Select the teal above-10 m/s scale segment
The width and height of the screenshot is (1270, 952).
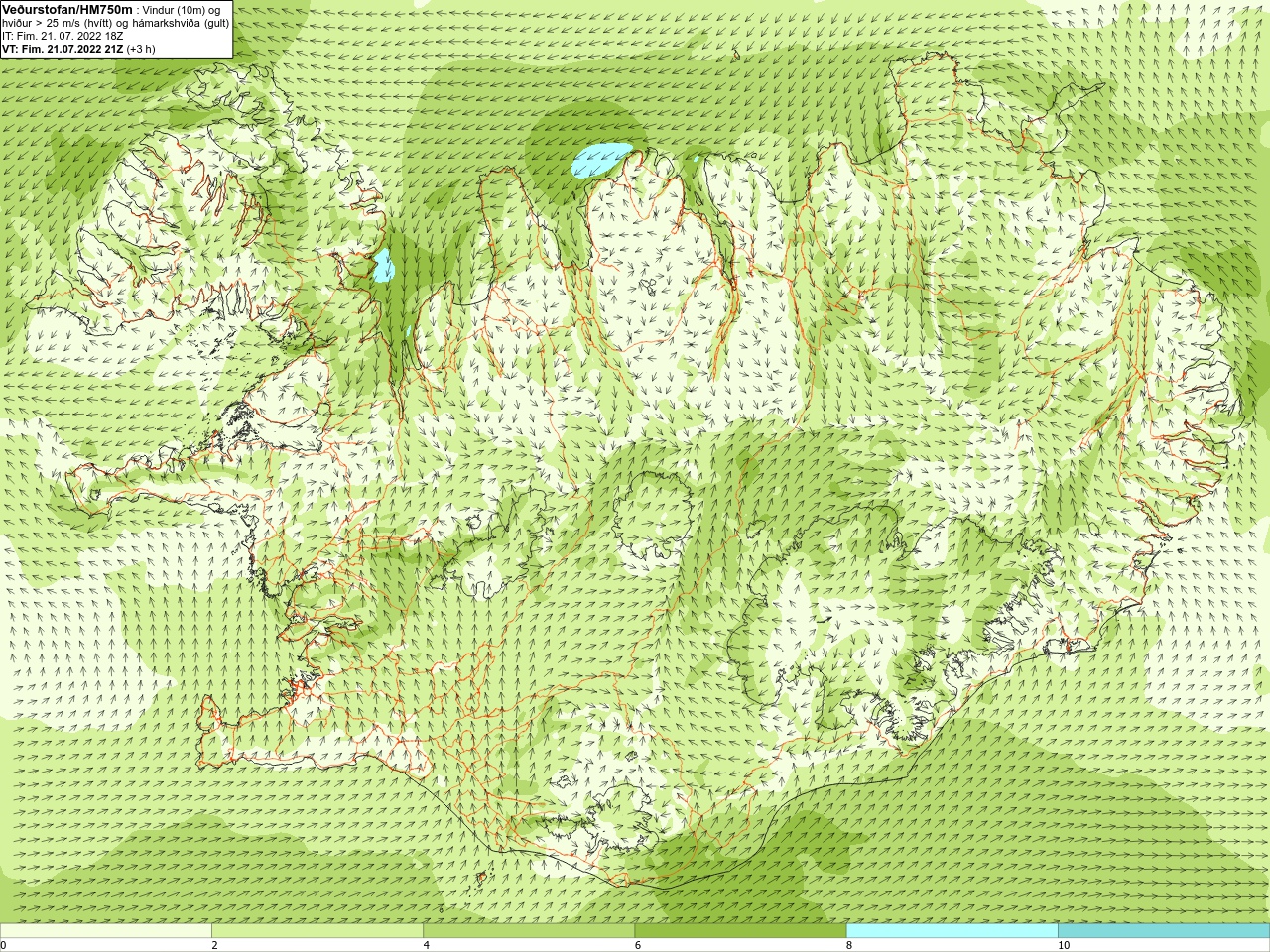click(x=1163, y=931)
